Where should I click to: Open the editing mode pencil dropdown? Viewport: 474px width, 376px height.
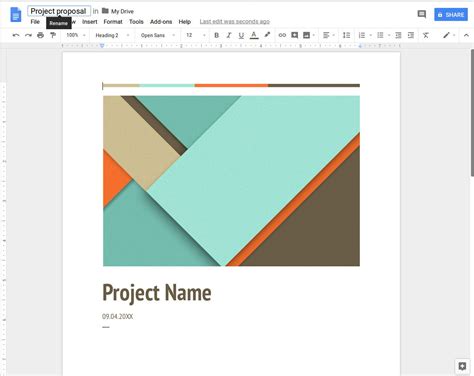pos(449,35)
